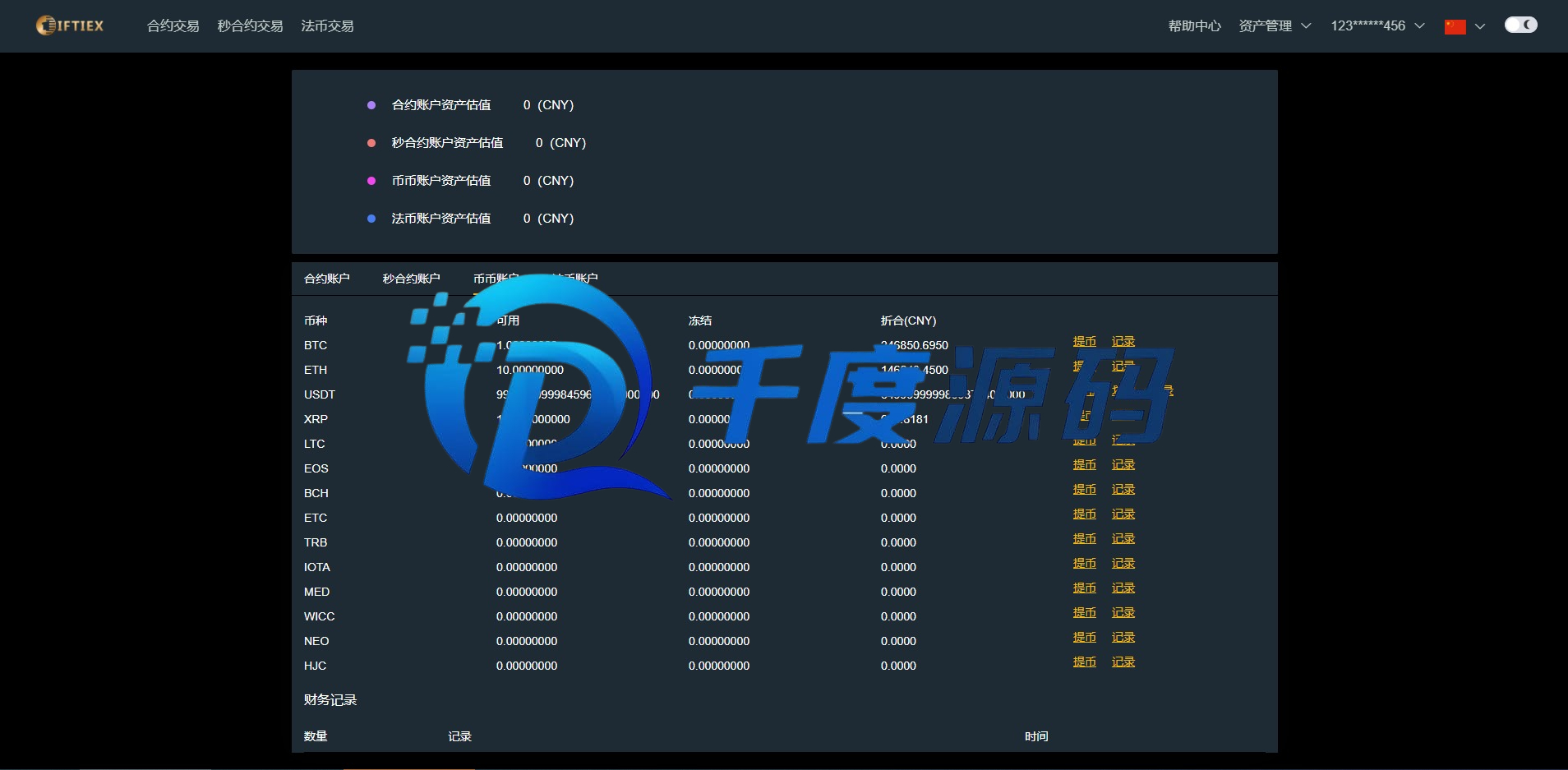Screen dimensions: 1568x770
Task: Click the 数量 column header
Action: pos(316,736)
